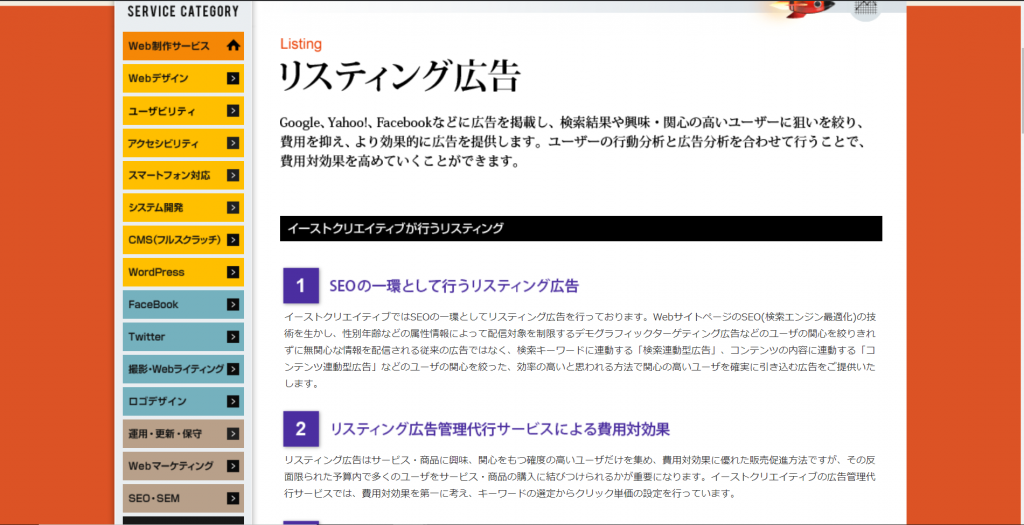Visit the WordPress service page
1024x525 pixels.
(x=184, y=272)
